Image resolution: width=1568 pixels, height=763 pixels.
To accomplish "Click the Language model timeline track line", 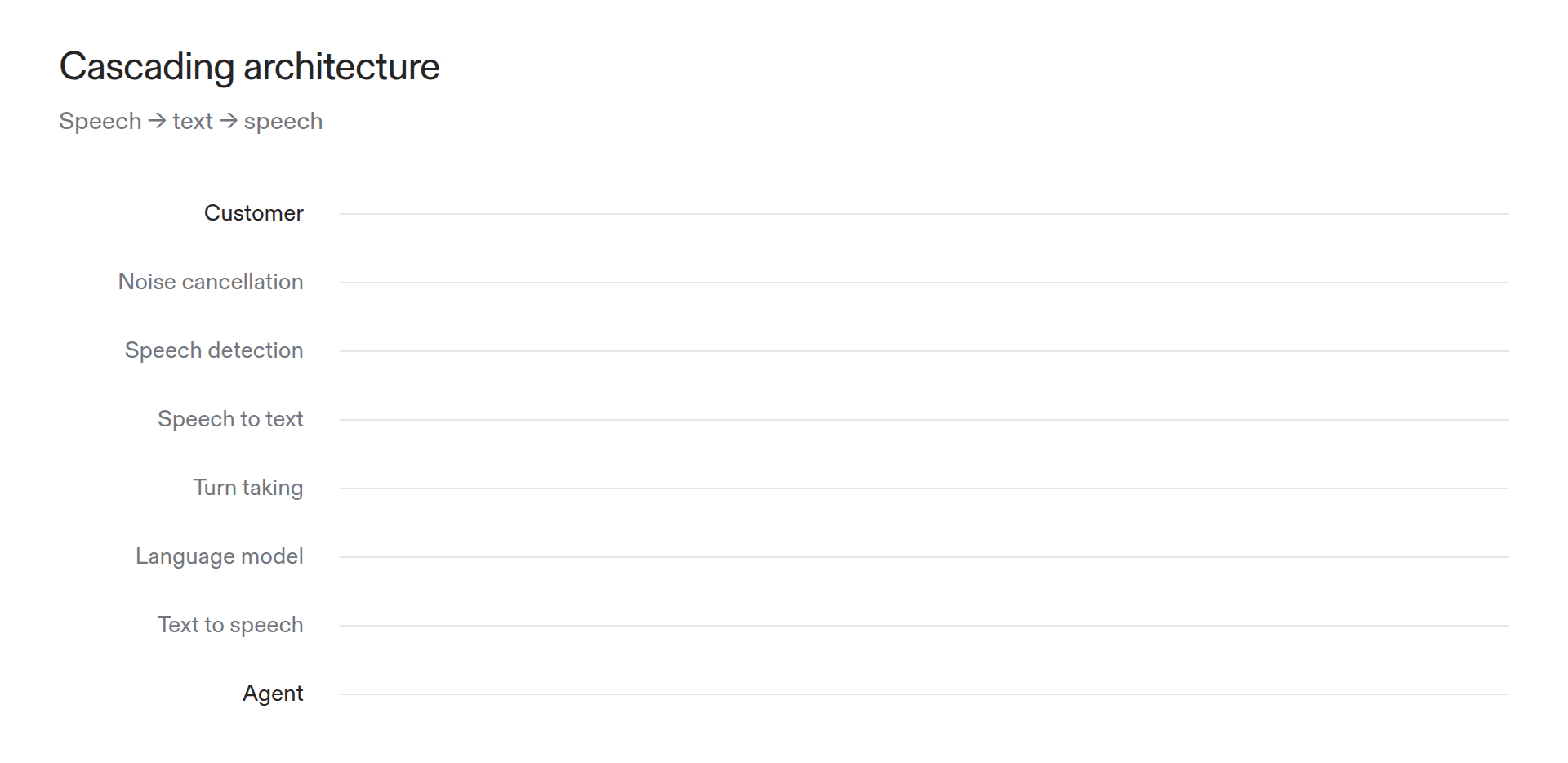I will coord(924,557).
